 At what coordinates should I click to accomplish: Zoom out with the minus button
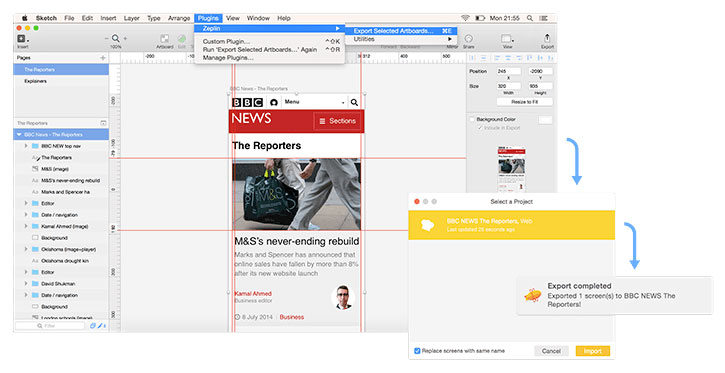point(107,38)
